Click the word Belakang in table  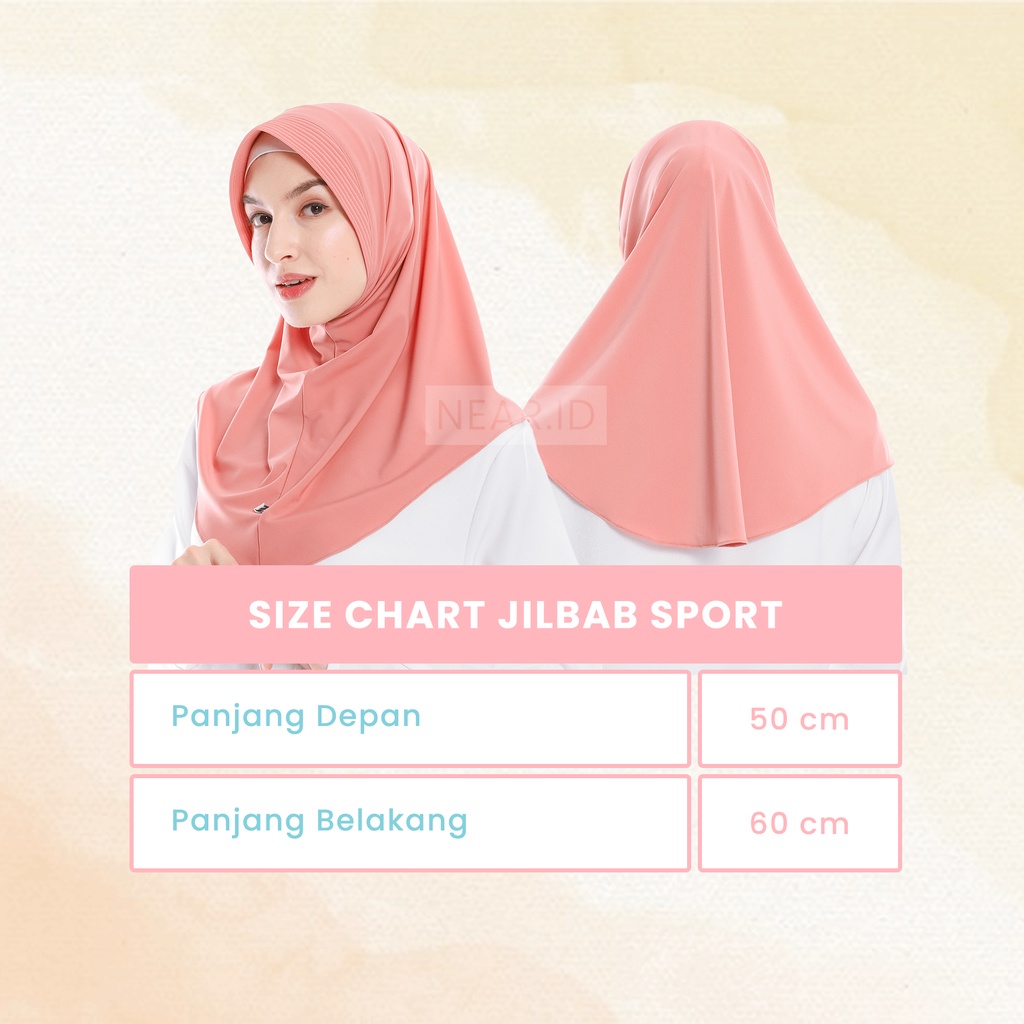tap(392, 820)
